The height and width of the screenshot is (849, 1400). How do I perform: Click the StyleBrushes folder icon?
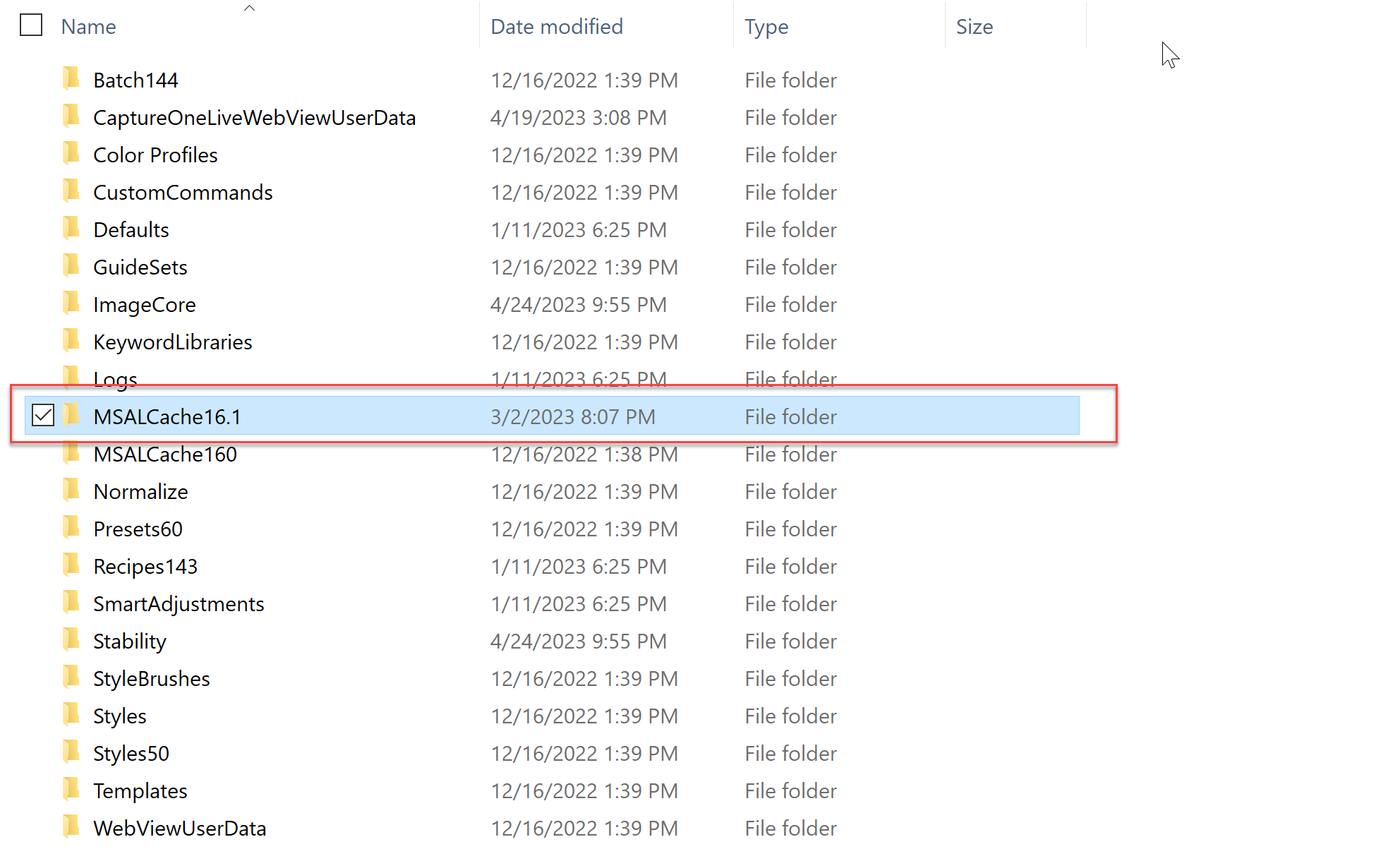pos(71,677)
